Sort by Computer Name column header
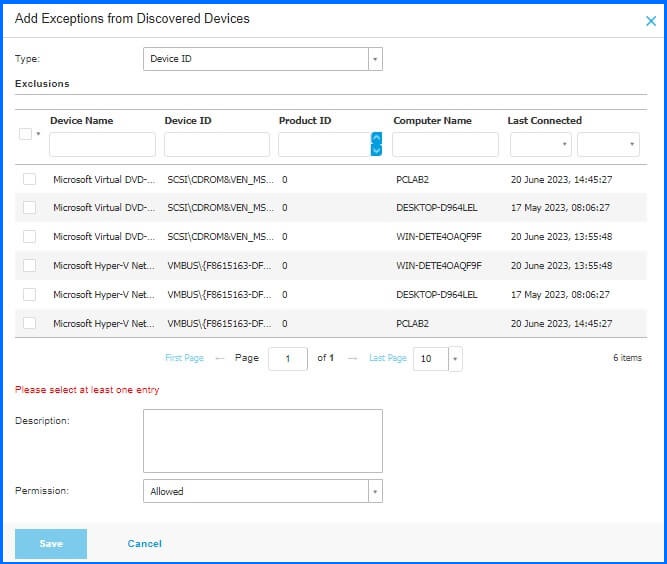The height and width of the screenshot is (564, 667). click(x=432, y=121)
